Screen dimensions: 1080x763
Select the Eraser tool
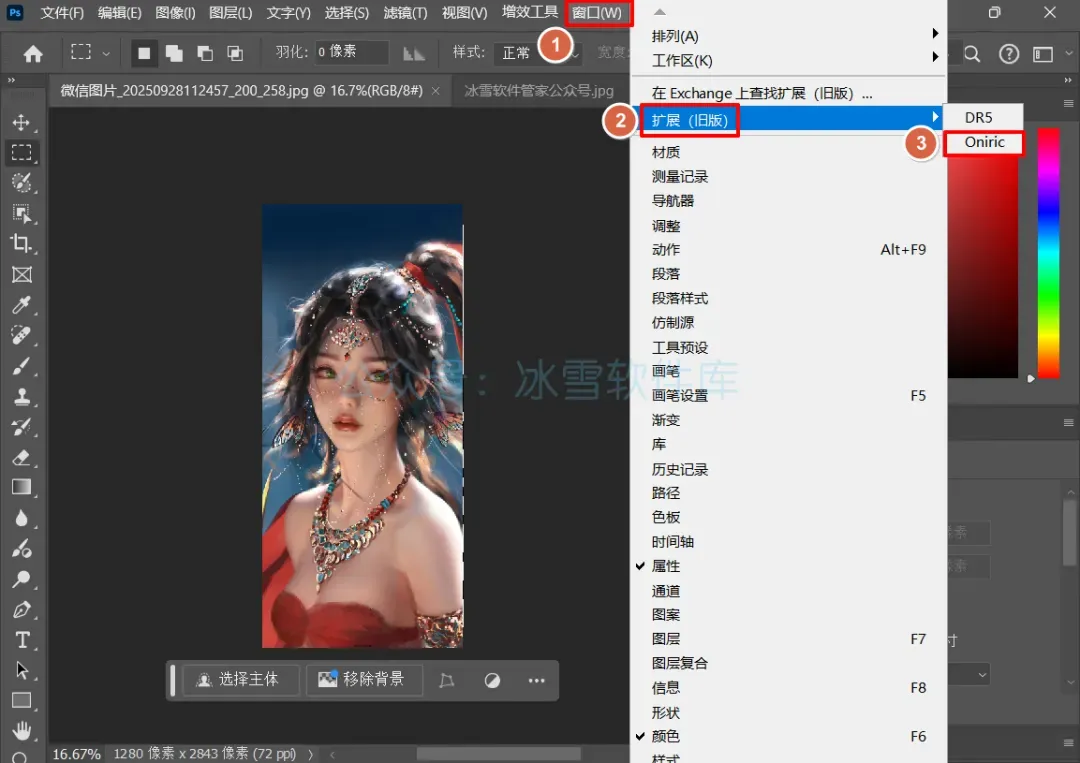pos(21,457)
